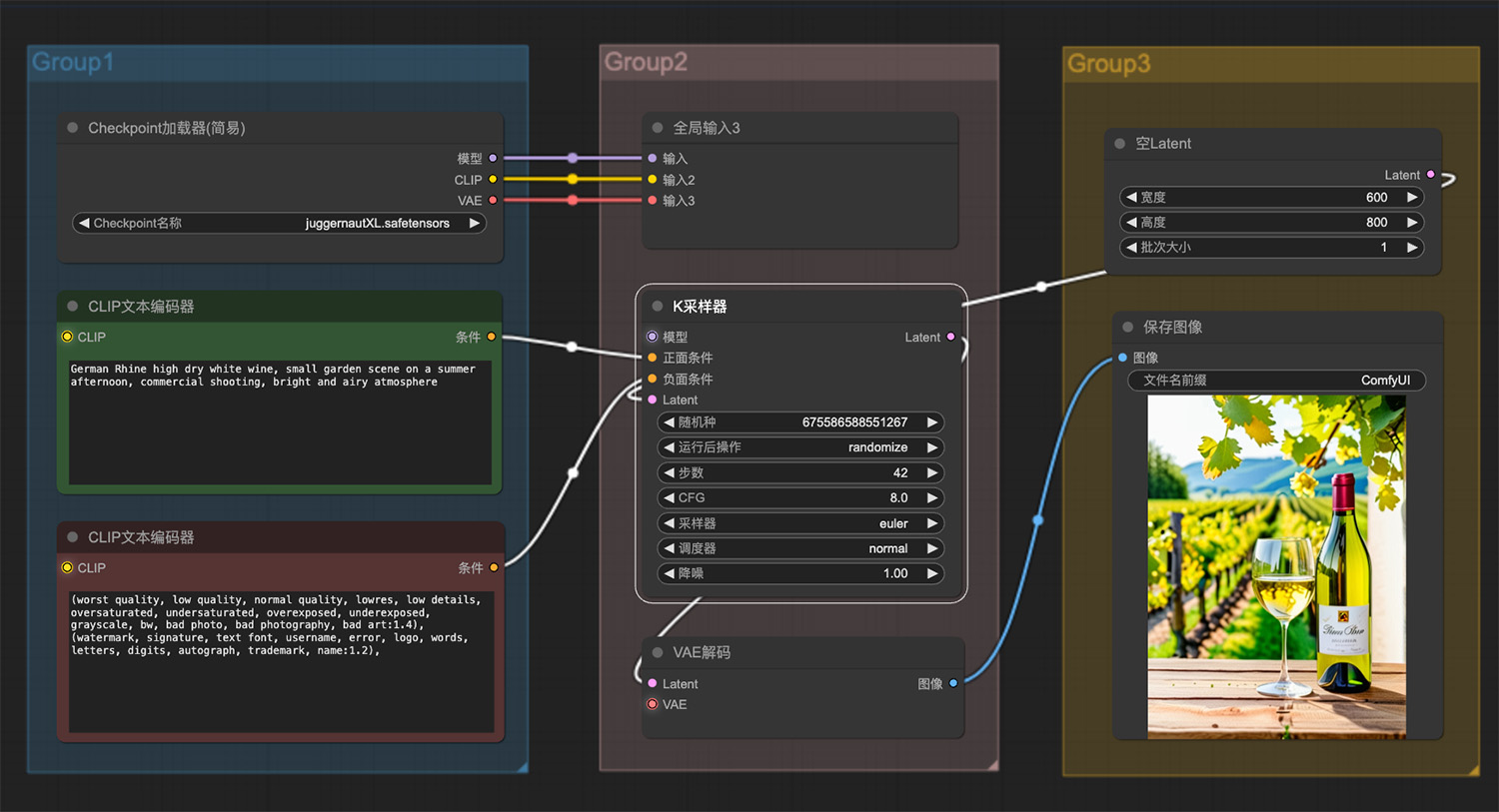
Task: Increase CFG value with right arrow
Action: pyautogui.click(x=932, y=497)
